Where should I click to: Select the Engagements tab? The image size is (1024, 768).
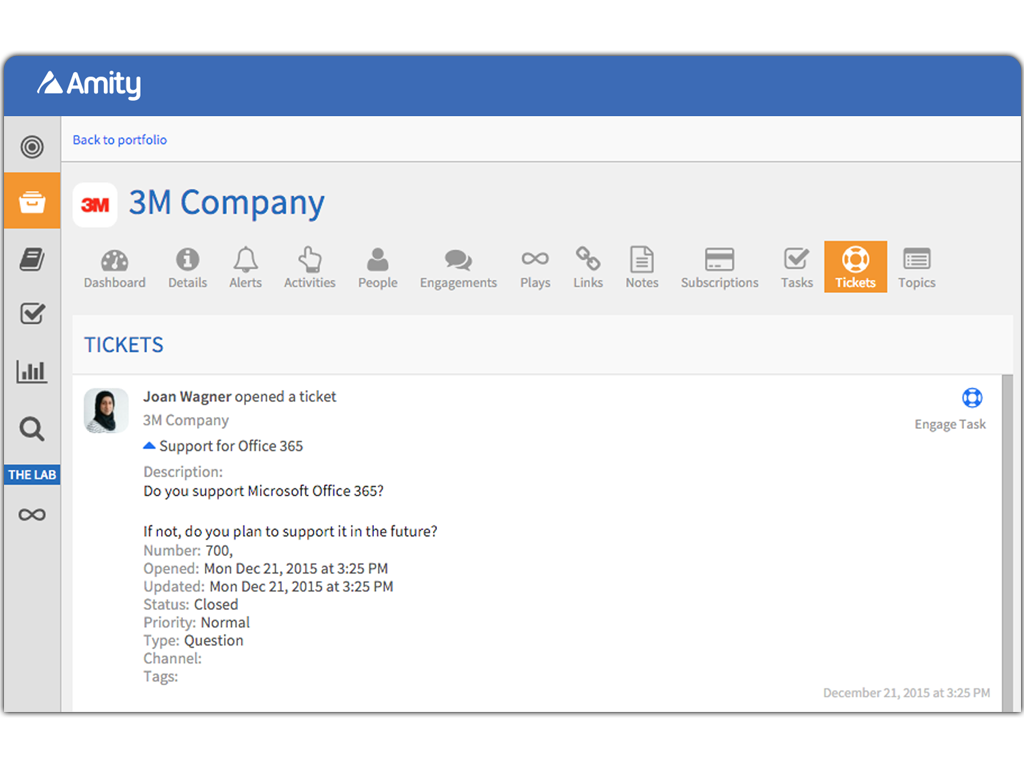click(x=458, y=268)
